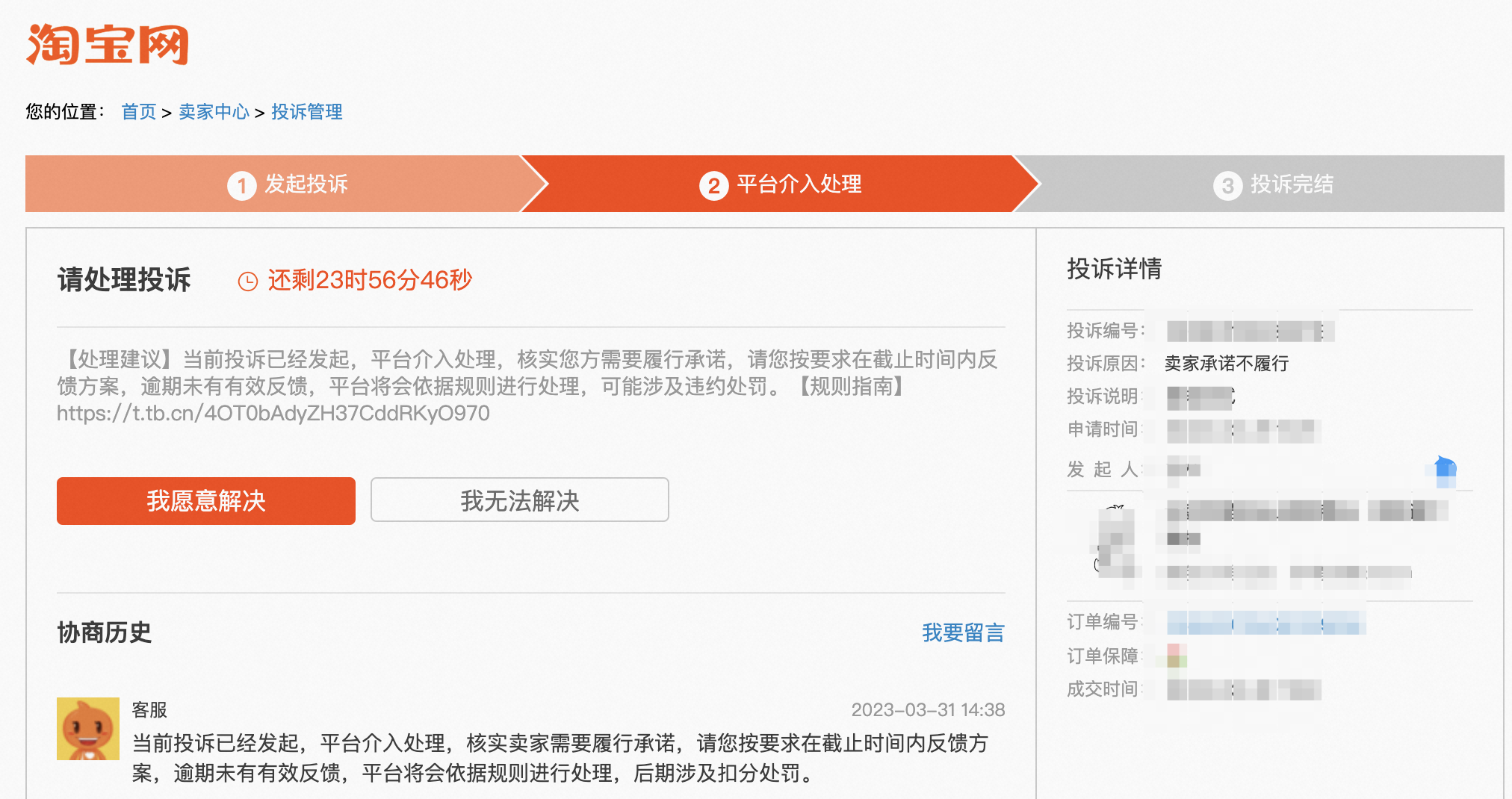Go to 卖家中心 breadcrumb link

pyautogui.click(x=214, y=112)
